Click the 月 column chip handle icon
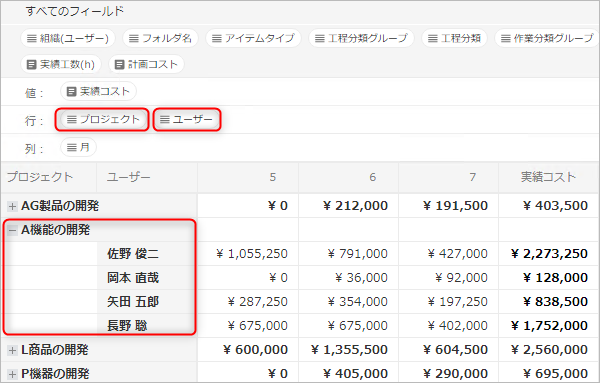Image resolution: width=600 pixels, height=383 pixels. 72,147
